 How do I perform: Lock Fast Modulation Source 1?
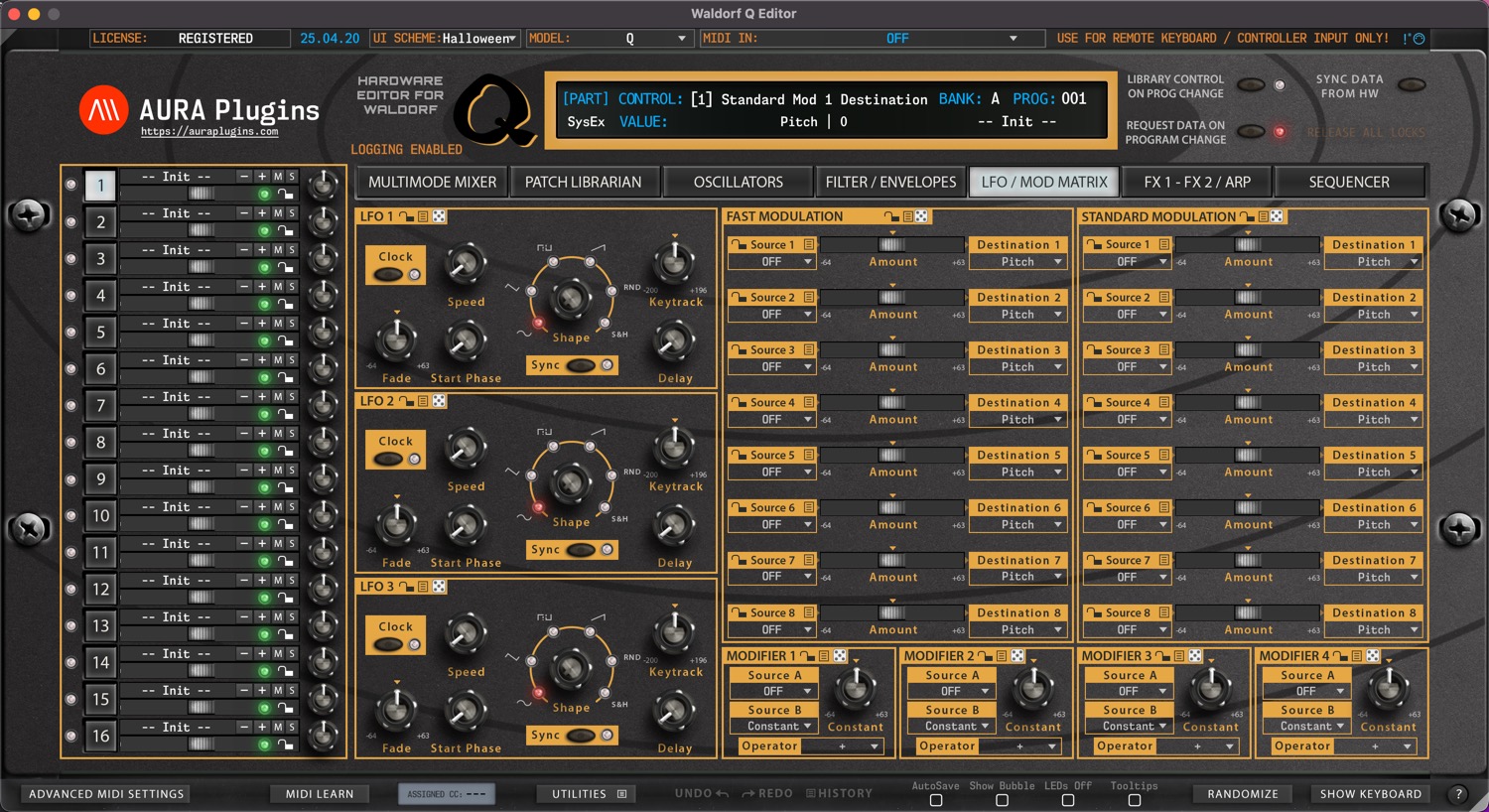[x=739, y=244]
